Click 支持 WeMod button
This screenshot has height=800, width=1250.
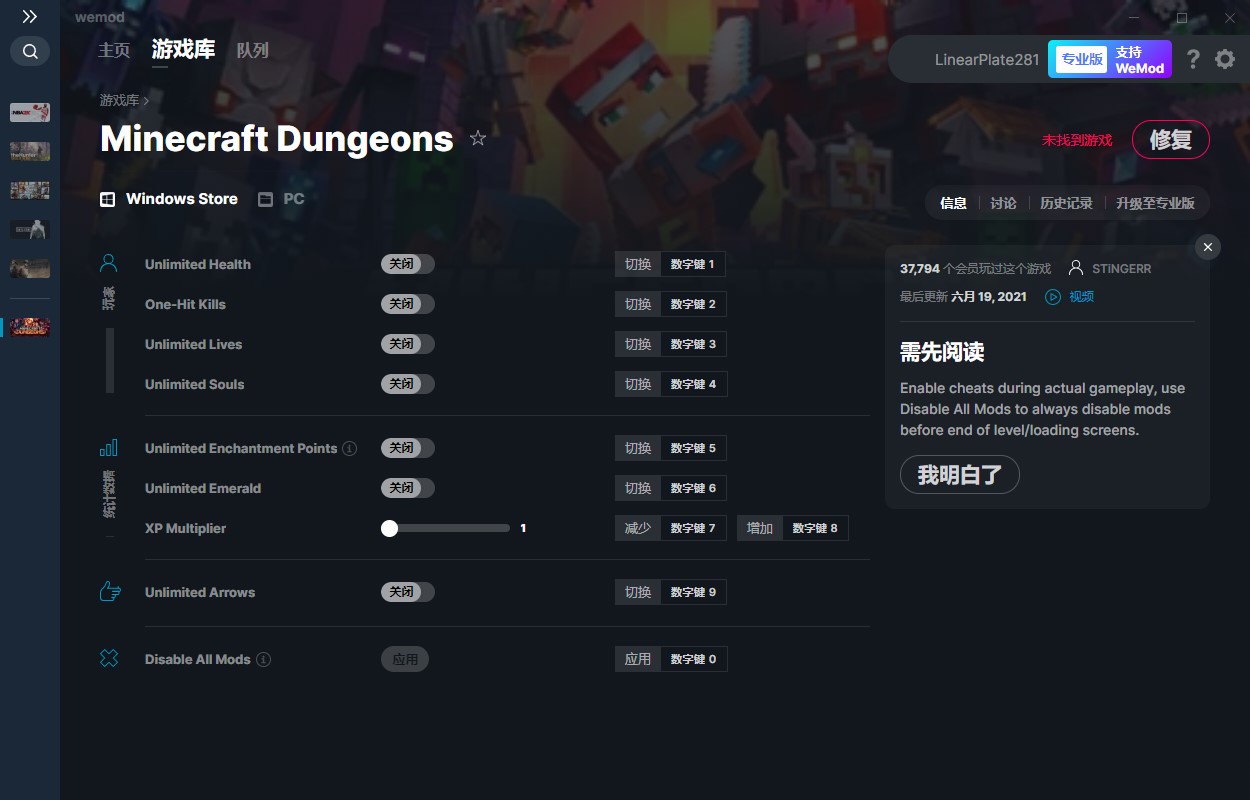(1140, 59)
